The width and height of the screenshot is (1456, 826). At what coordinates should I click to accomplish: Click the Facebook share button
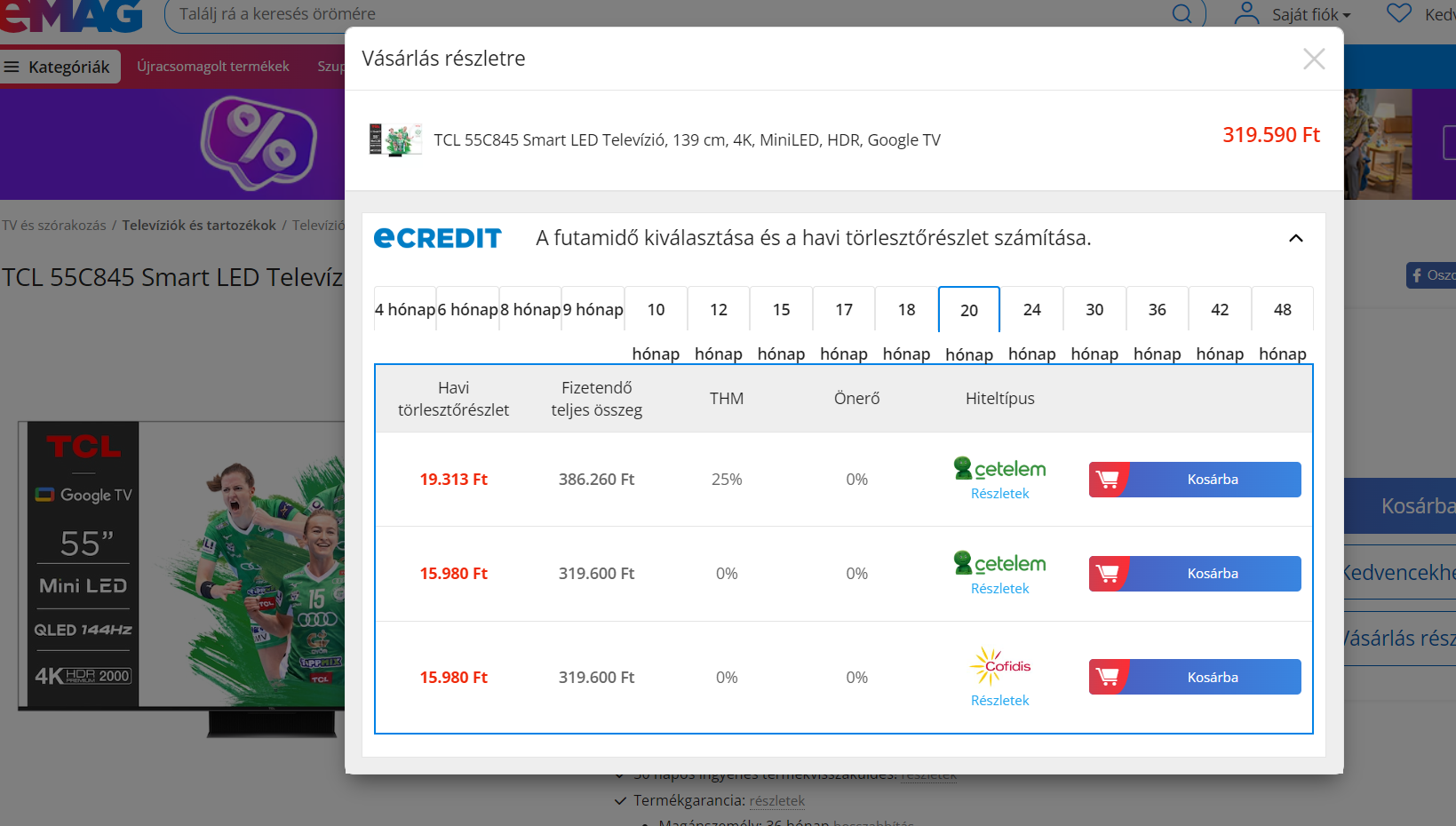coord(1430,275)
